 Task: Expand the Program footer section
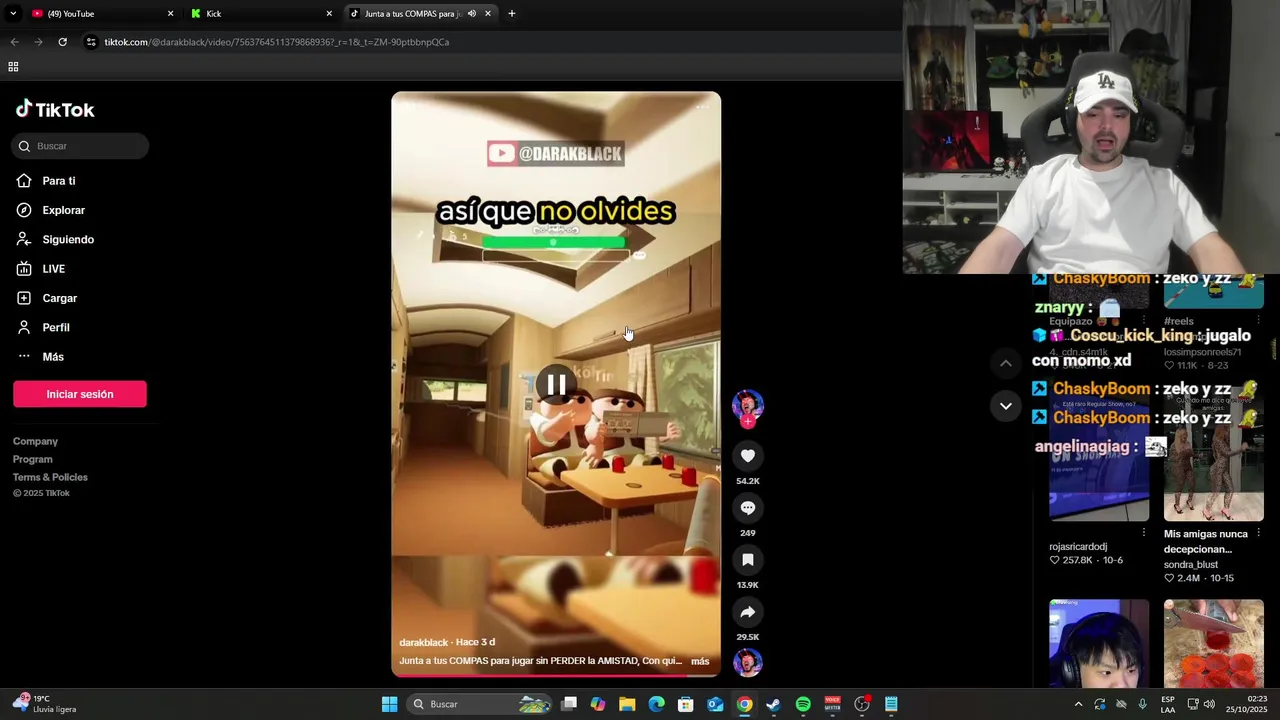33,459
